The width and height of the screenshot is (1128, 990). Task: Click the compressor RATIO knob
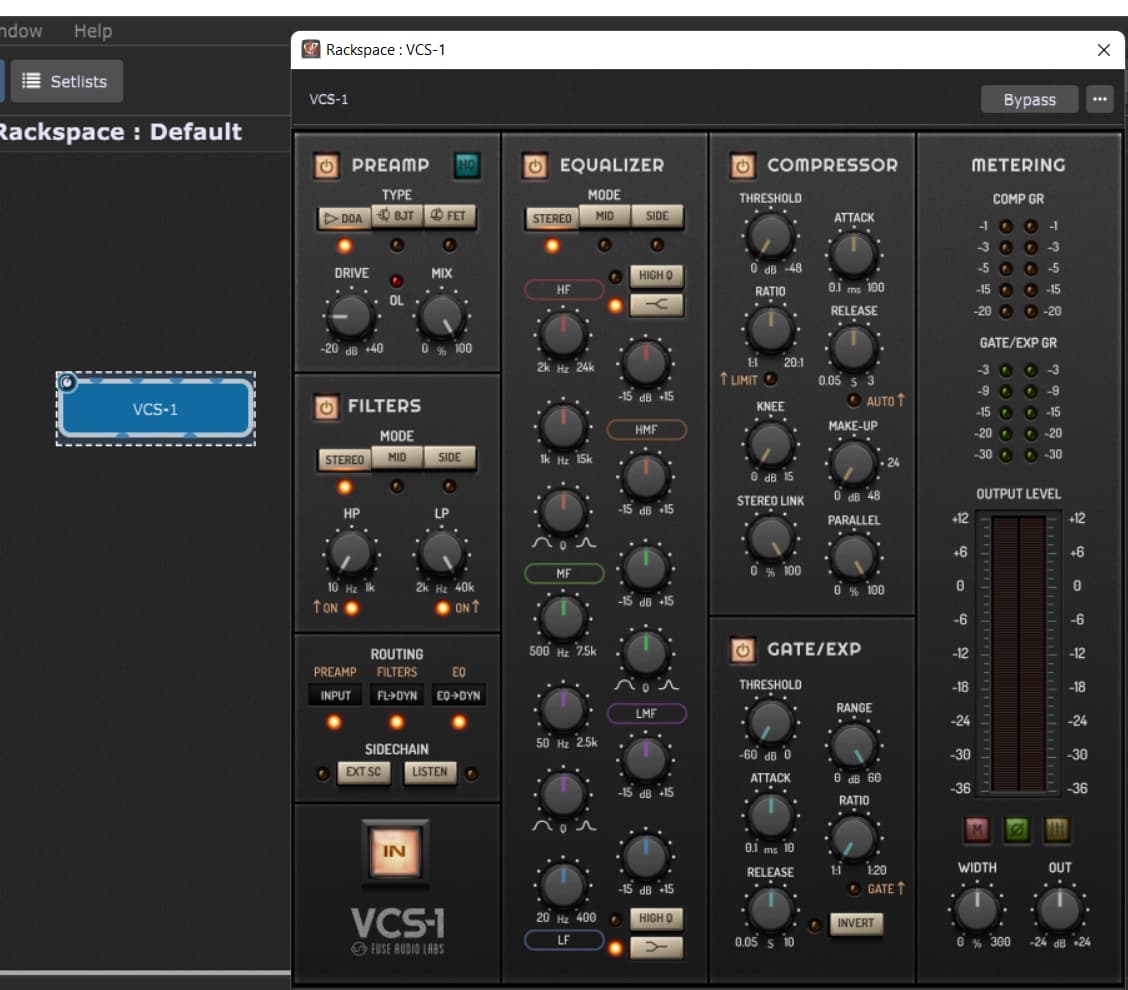click(x=770, y=330)
